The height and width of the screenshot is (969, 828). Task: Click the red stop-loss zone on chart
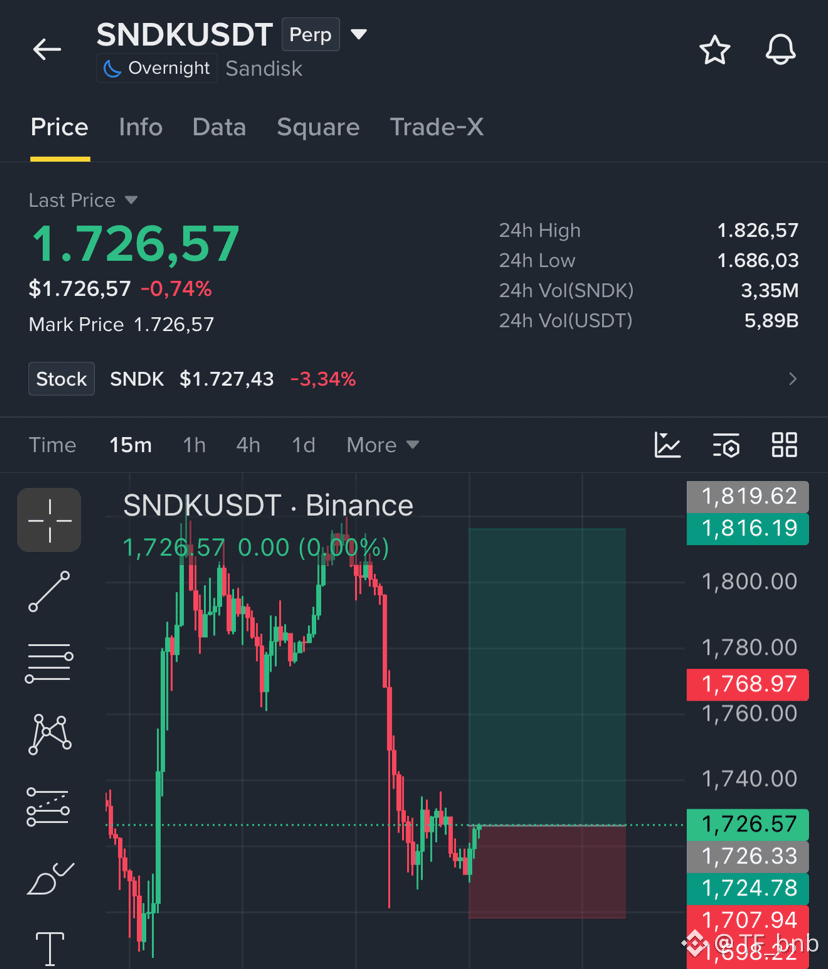[547, 871]
